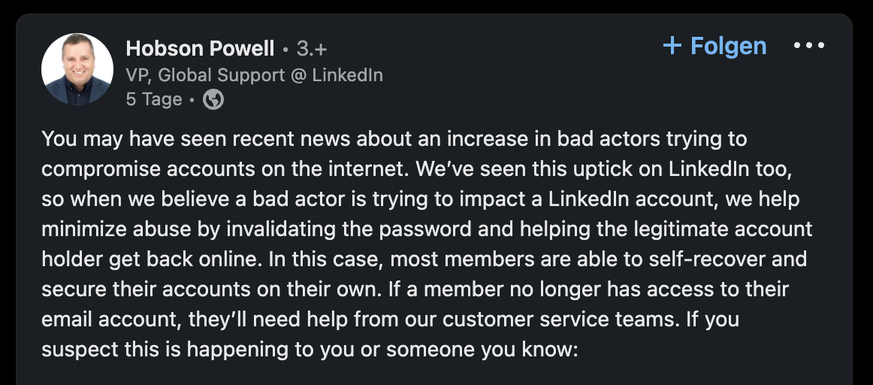This screenshot has width=873, height=385.
Task: Click the 5 Tage post timestamp
Action: click(154, 100)
